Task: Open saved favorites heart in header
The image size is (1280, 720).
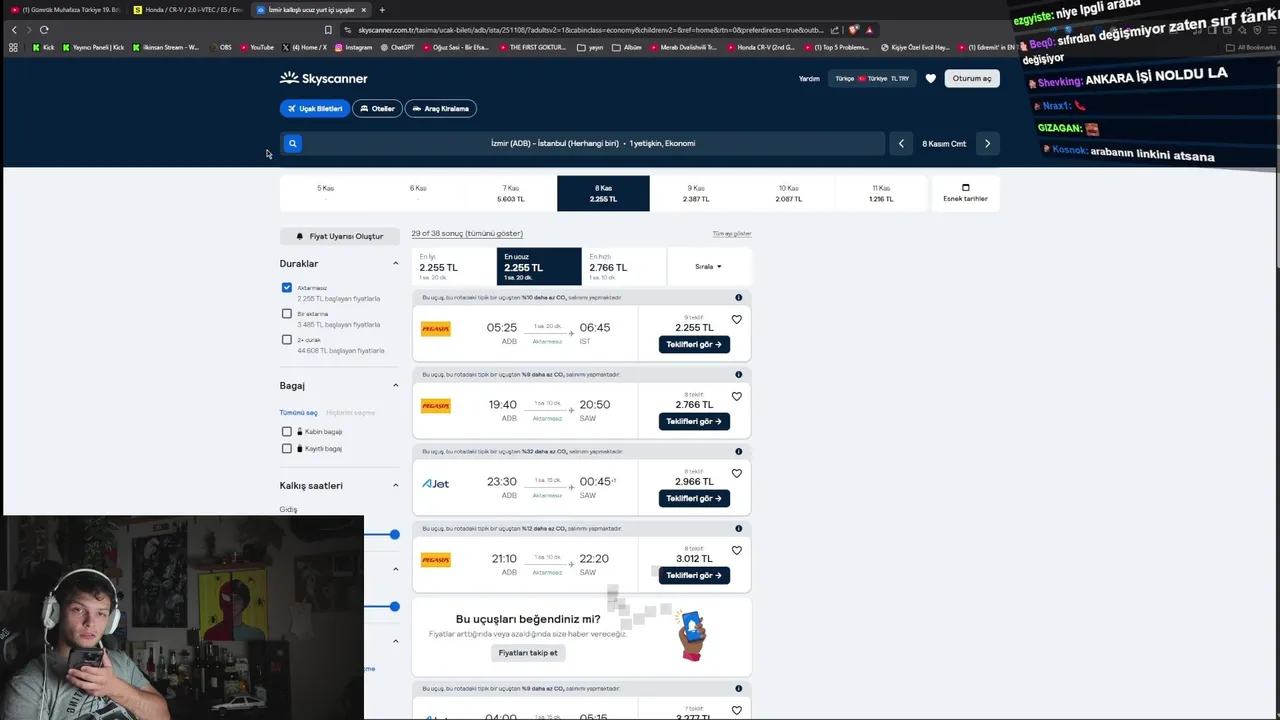Action: (931, 78)
